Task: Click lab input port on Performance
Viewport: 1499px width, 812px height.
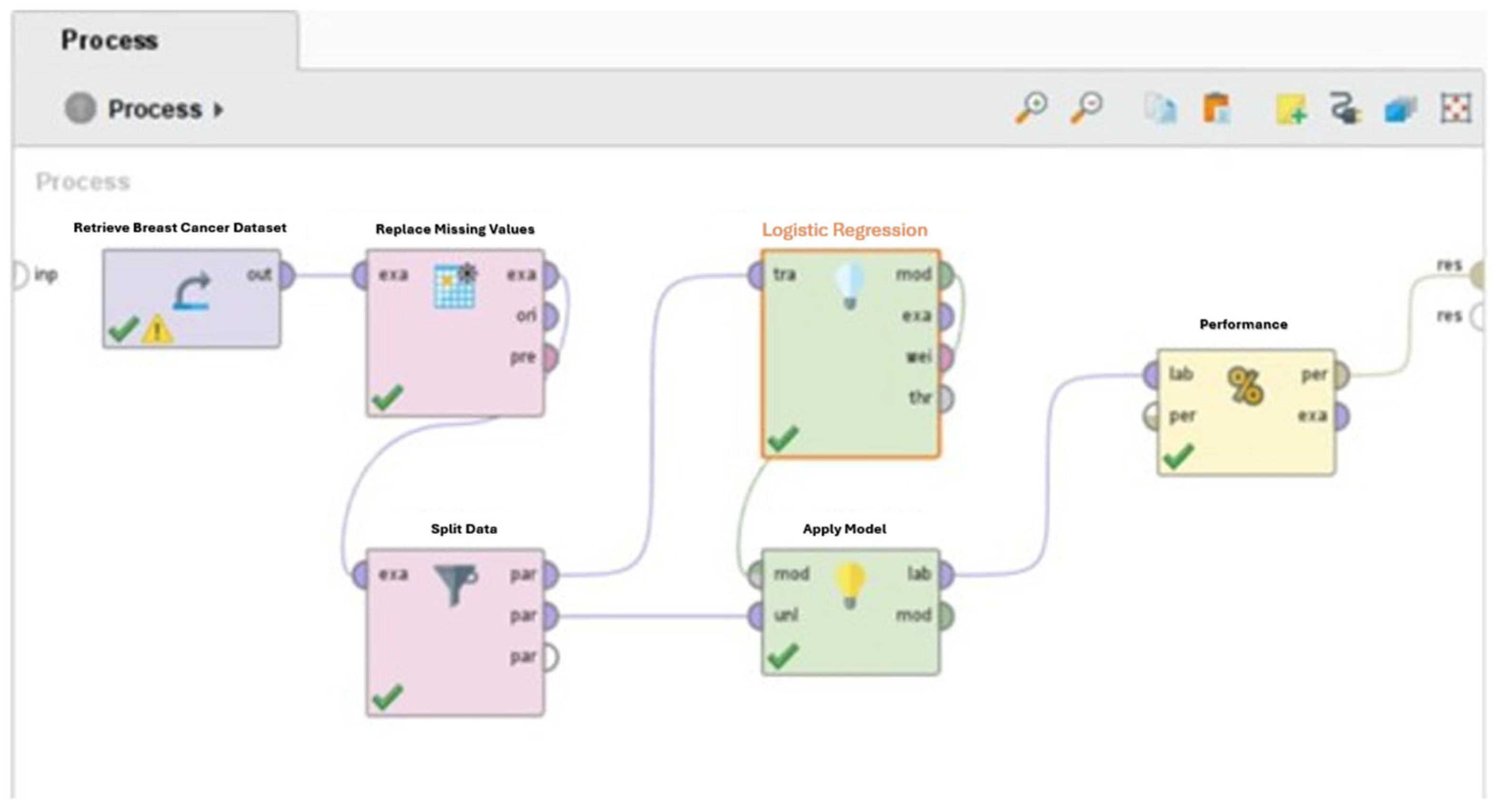Action: [x=1152, y=374]
